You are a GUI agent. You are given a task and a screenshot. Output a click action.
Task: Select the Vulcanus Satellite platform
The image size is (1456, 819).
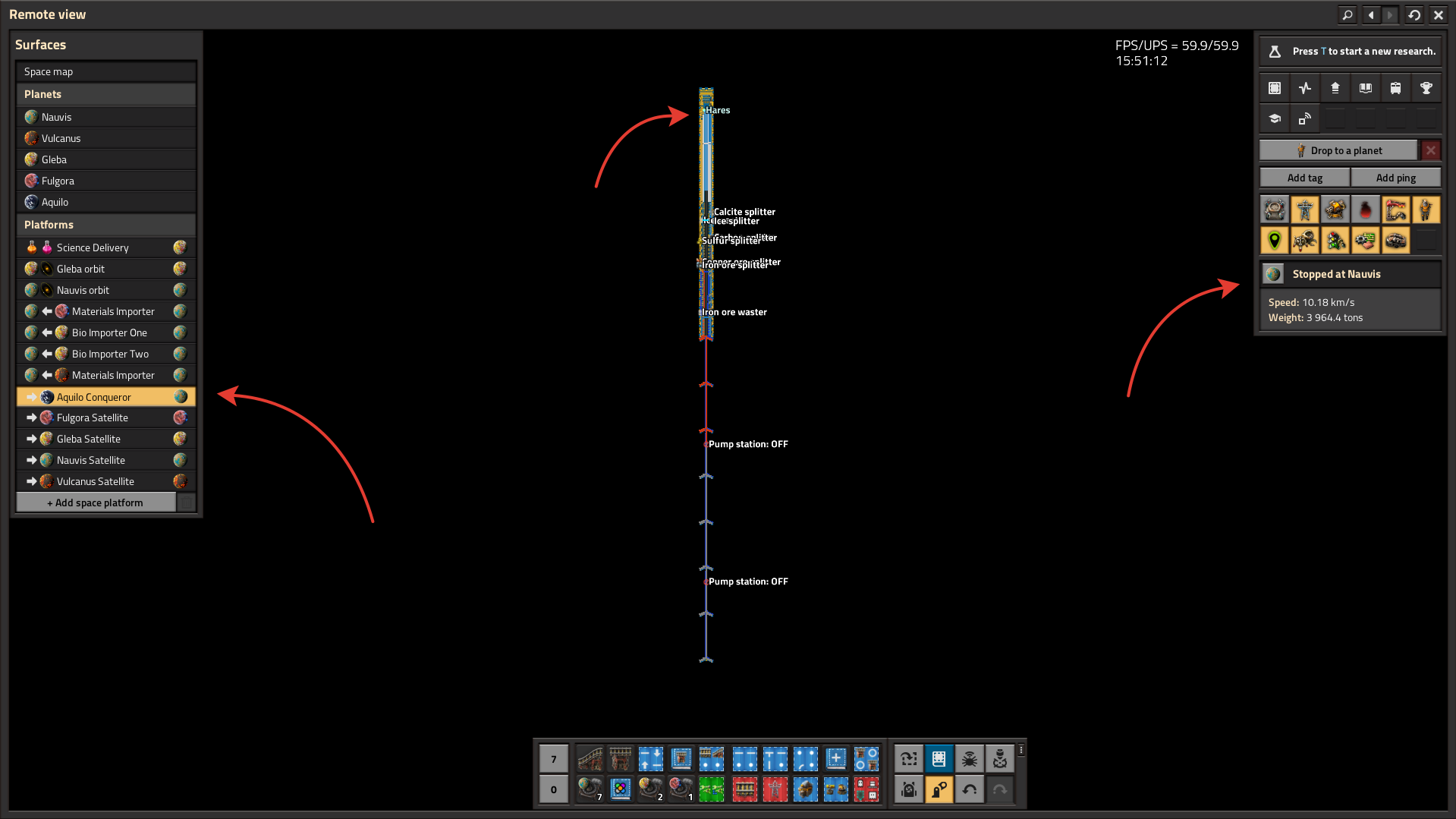click(106, 481)
